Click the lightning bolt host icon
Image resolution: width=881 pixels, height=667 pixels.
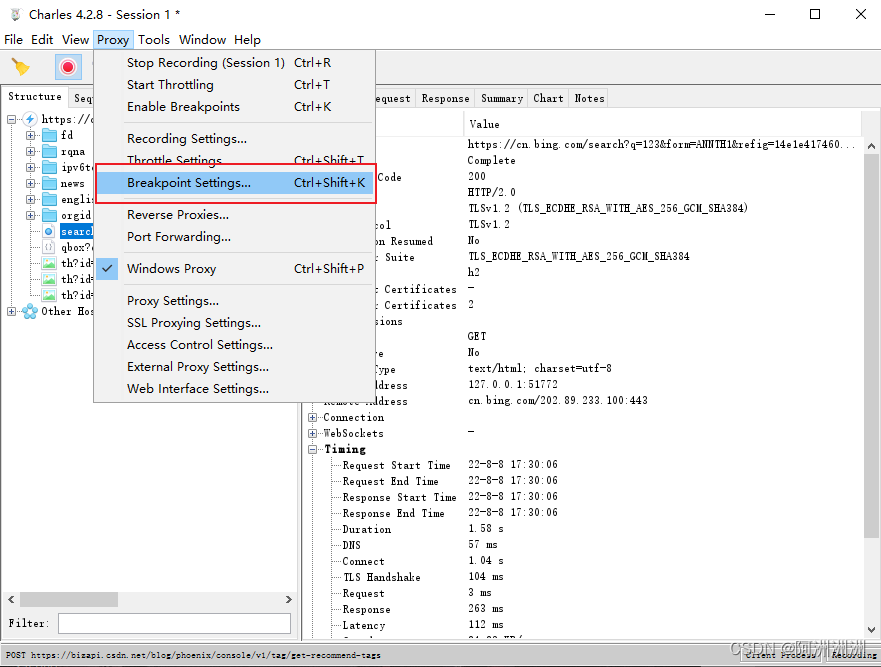click(30, 119)
